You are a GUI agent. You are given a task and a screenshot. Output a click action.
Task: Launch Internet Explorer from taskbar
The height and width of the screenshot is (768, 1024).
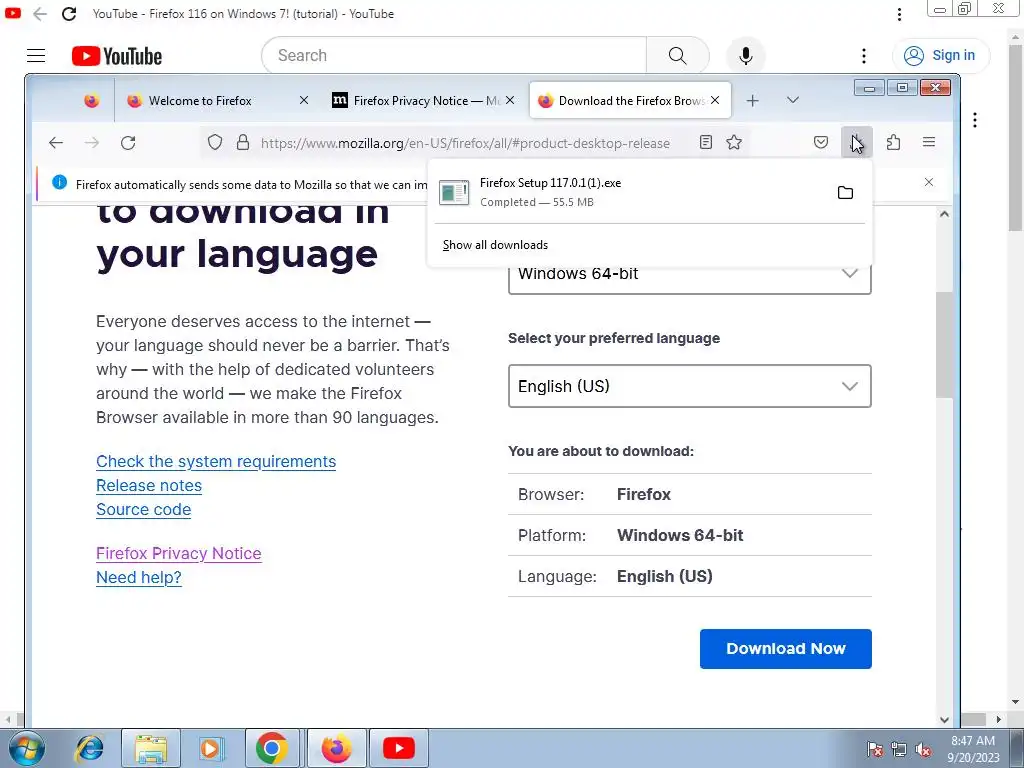tap(89, 748)
